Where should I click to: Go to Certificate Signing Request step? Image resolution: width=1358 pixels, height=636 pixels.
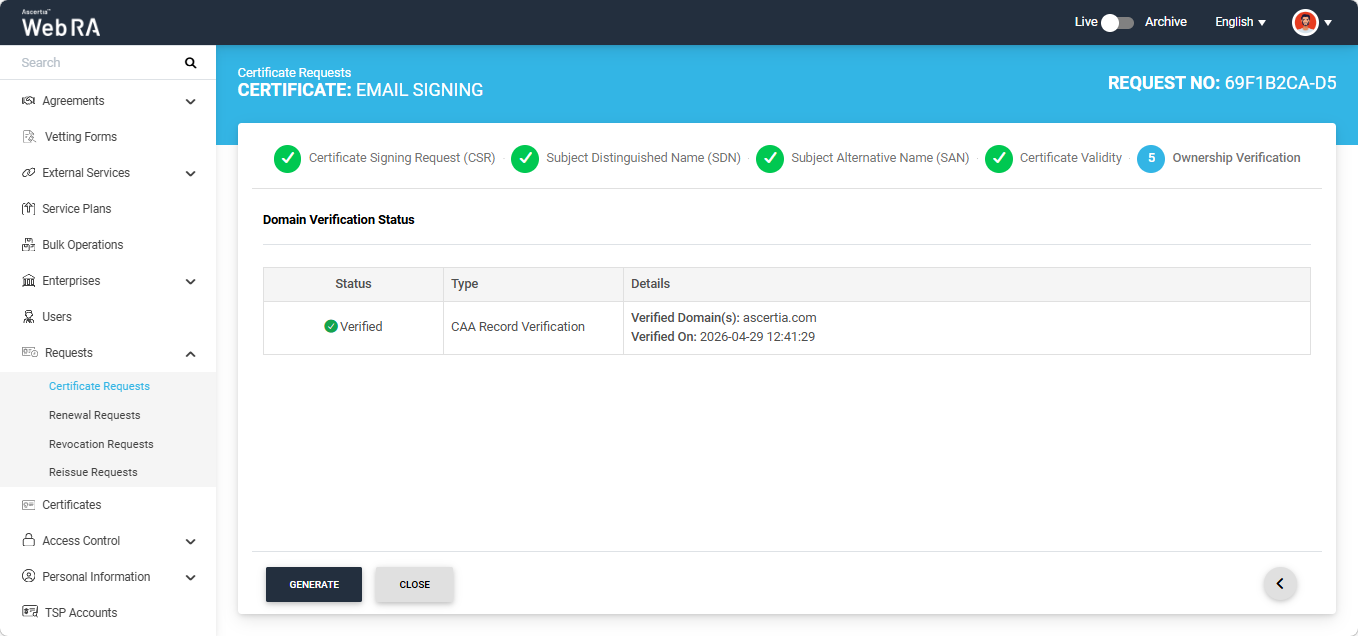coord(385,158)
